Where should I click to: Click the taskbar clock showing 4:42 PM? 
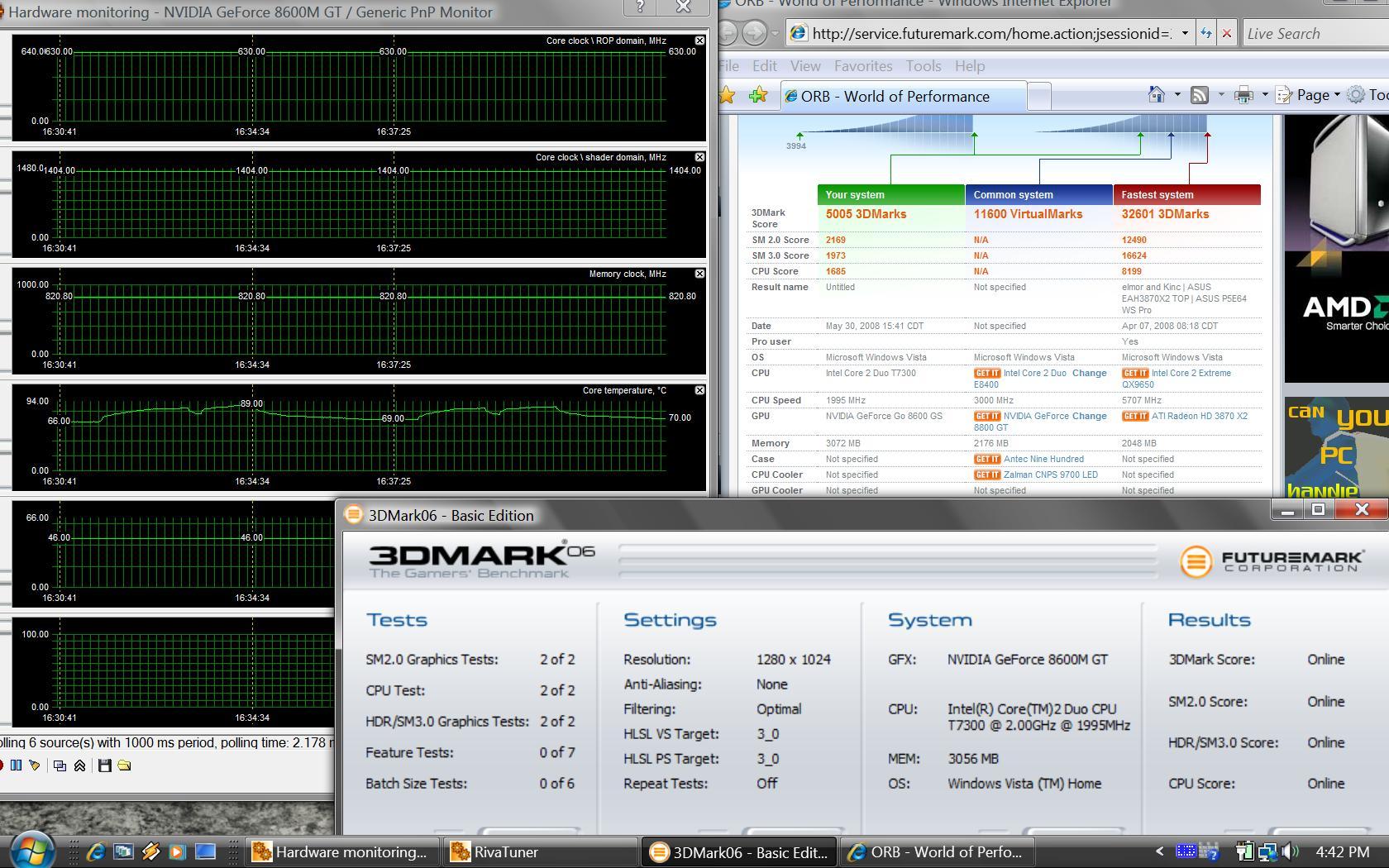[1341, 851]
